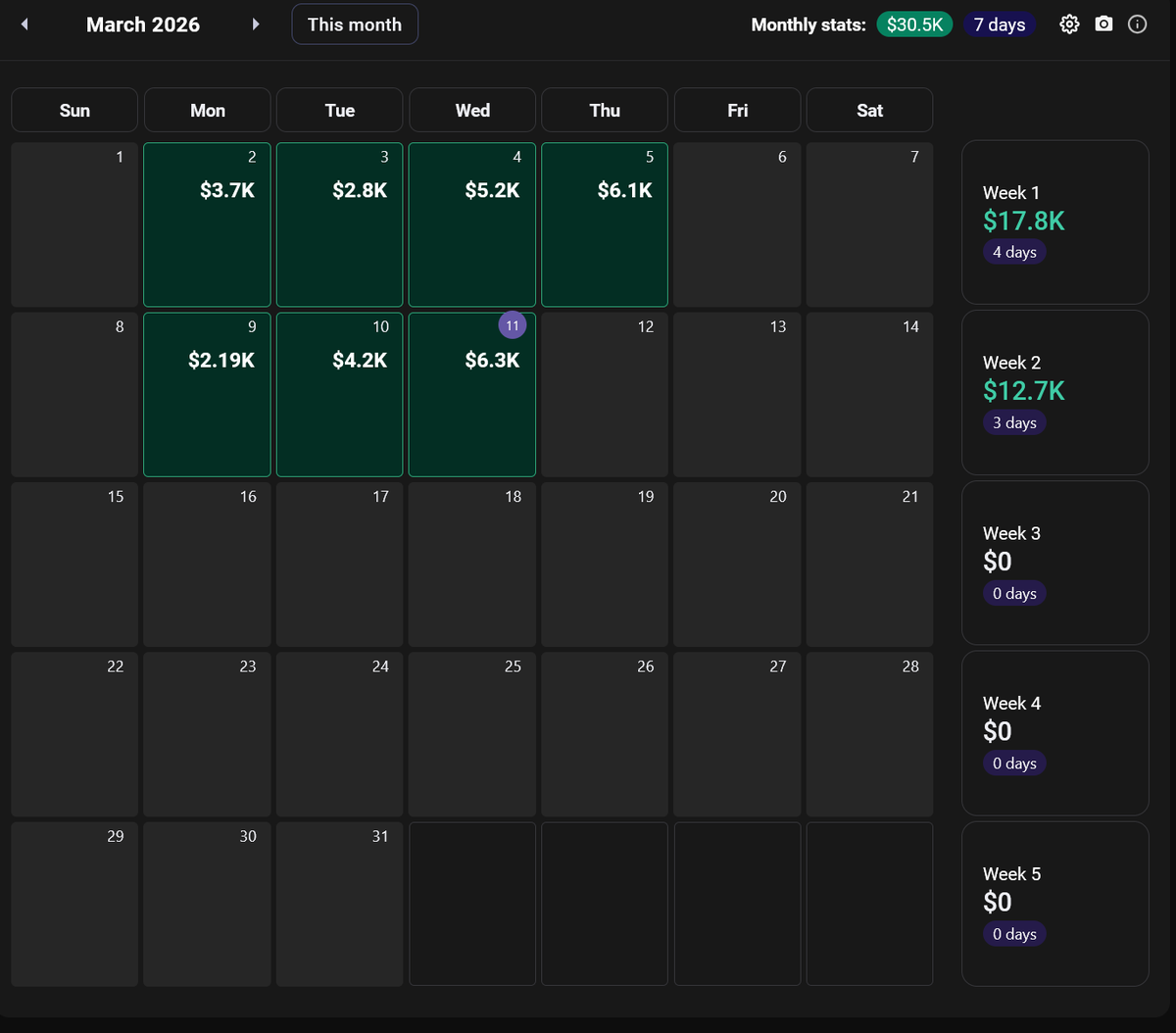
Task: Click the Week 1 4 days badge
Action: pyautogui.click(x=1014, y=252)
